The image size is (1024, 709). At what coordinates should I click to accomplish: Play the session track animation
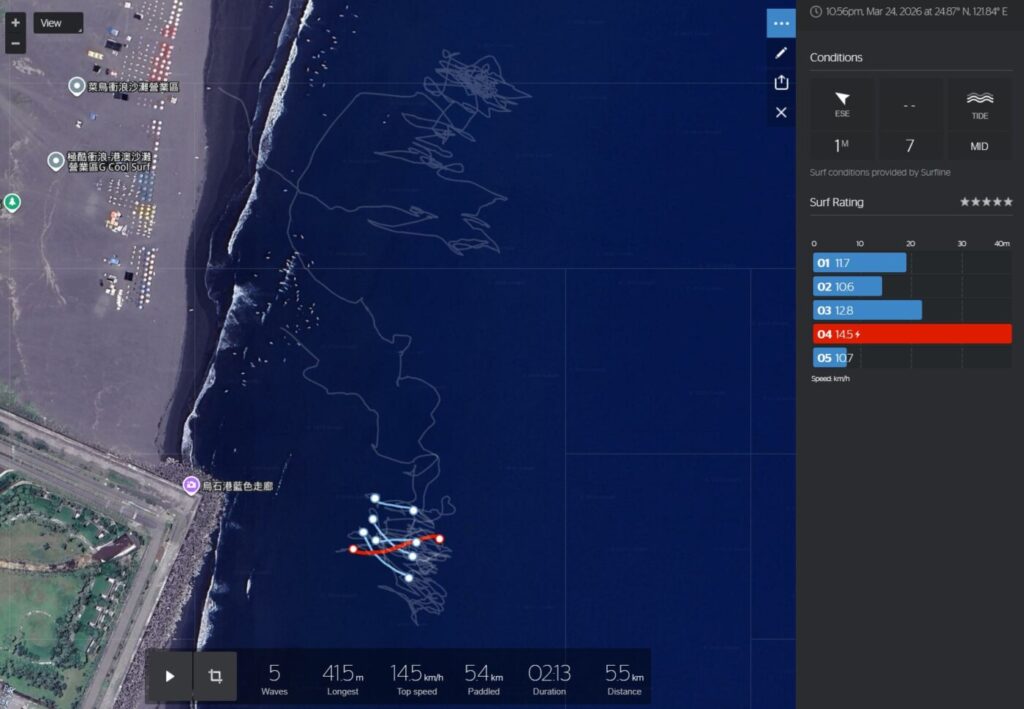(x=170, y=676)
